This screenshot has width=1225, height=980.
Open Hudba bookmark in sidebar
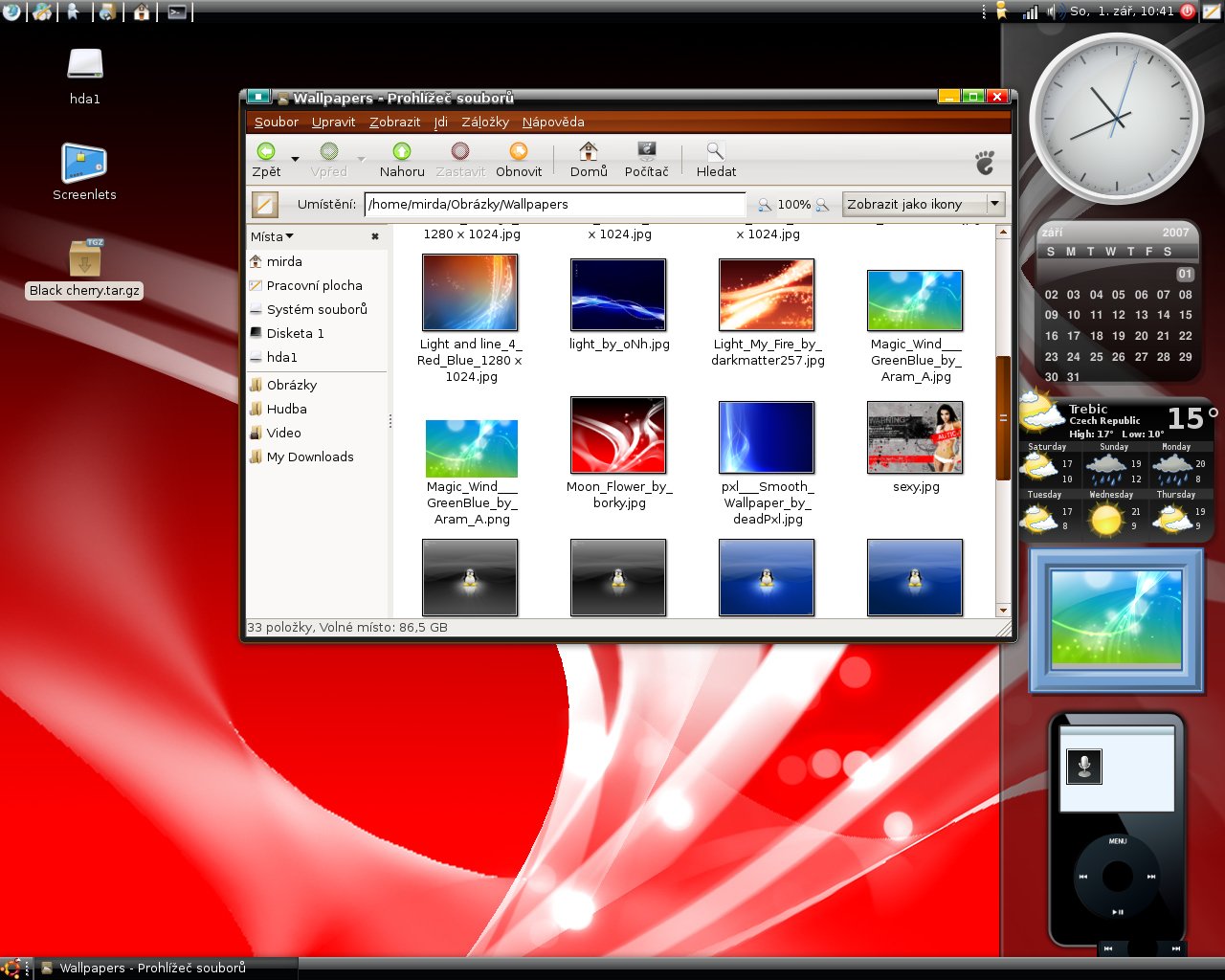click(317, 409)
